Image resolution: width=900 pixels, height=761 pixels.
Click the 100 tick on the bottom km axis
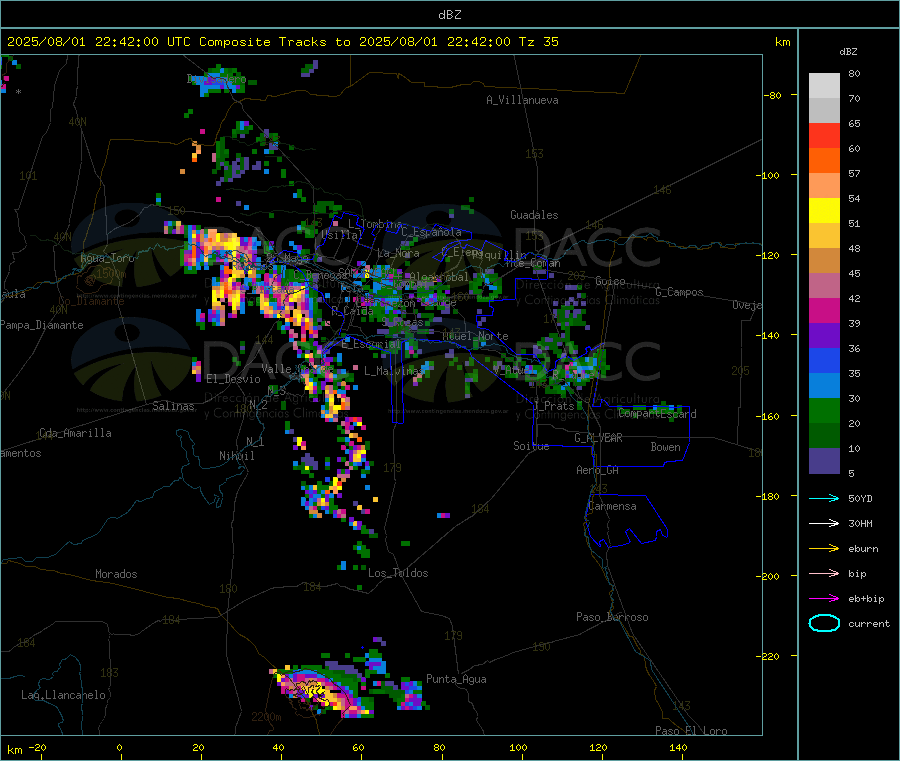coord(518,747)
